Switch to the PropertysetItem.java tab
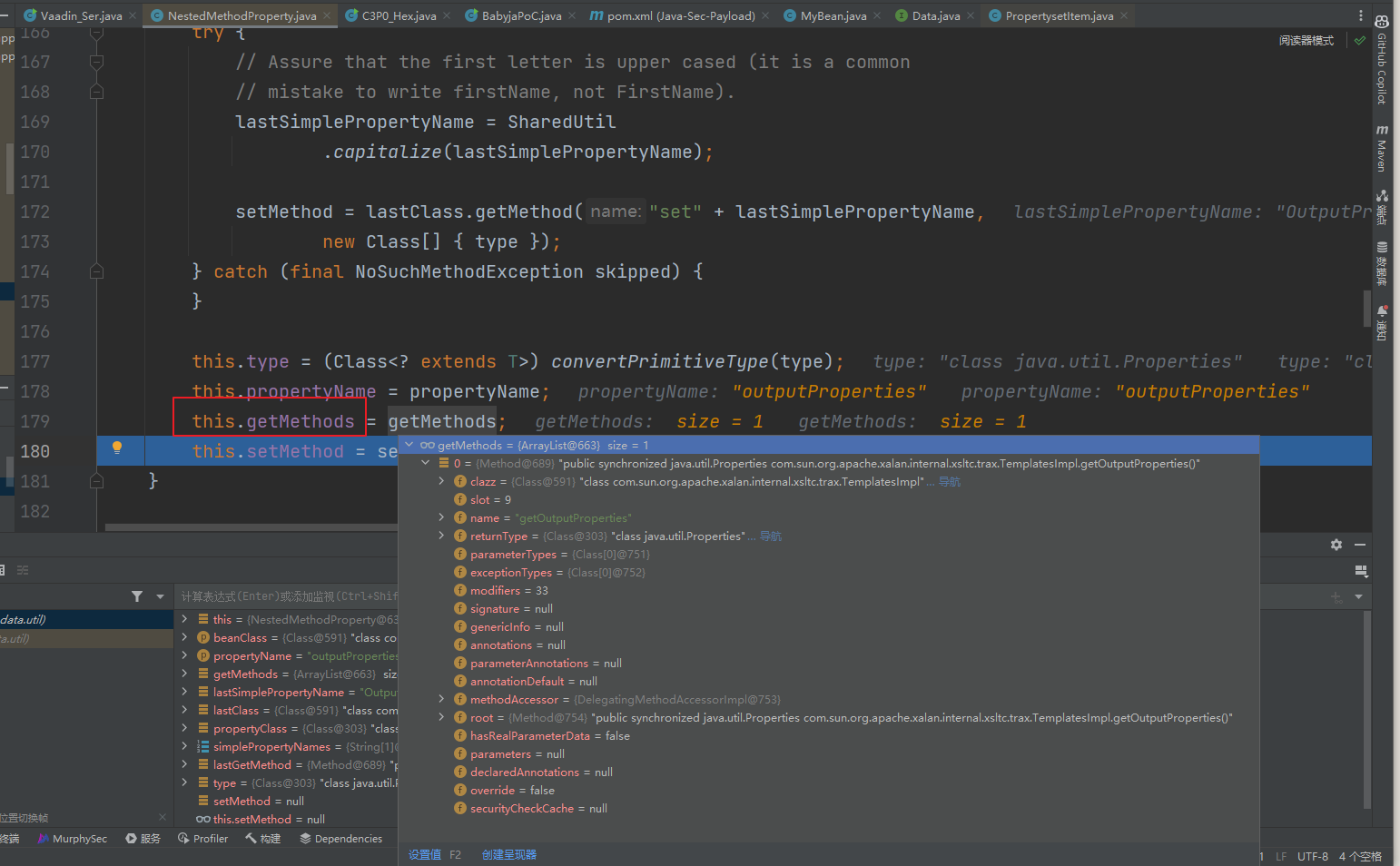Viewport: 1400px width, 866px height. point(1059,15)
